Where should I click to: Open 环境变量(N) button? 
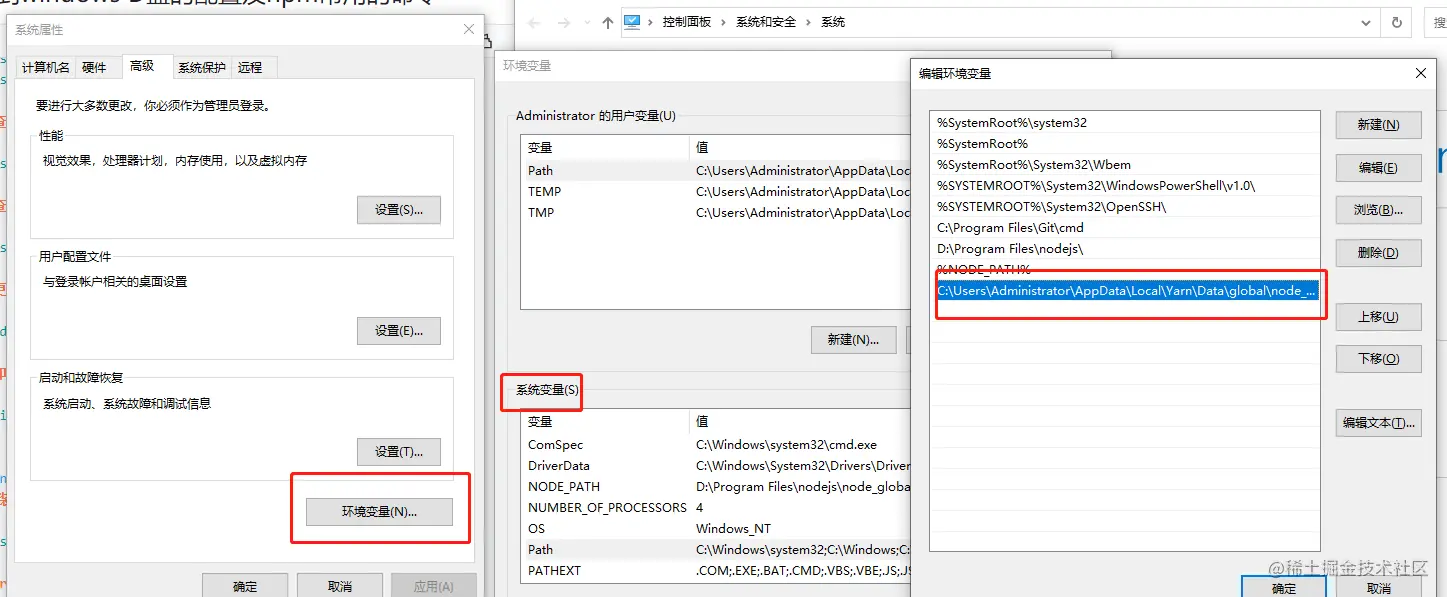click(379, 512)
